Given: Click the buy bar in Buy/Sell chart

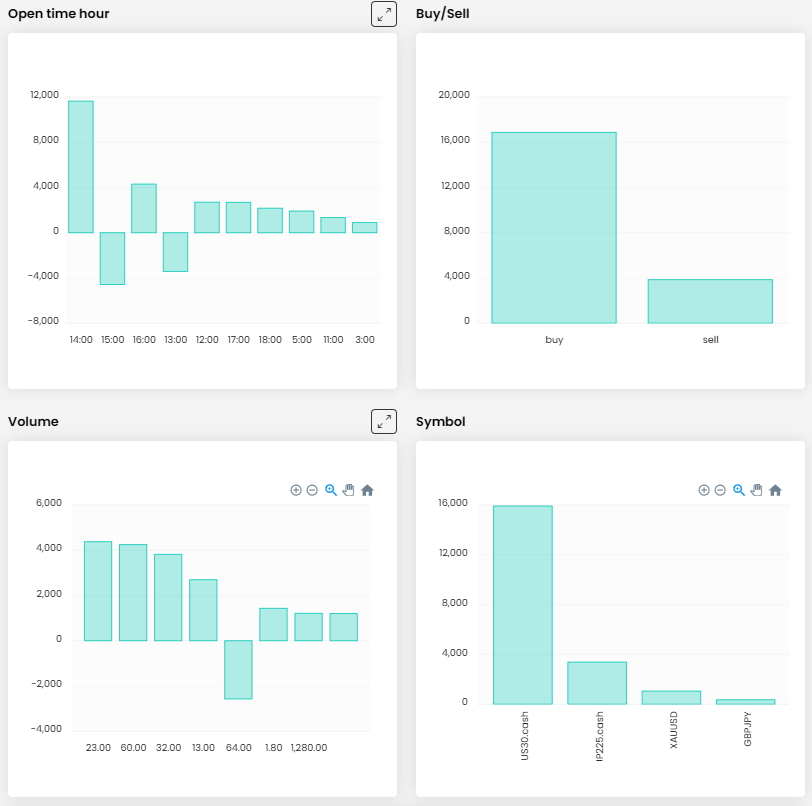Looking at the screenshot, I should [554, 228].
